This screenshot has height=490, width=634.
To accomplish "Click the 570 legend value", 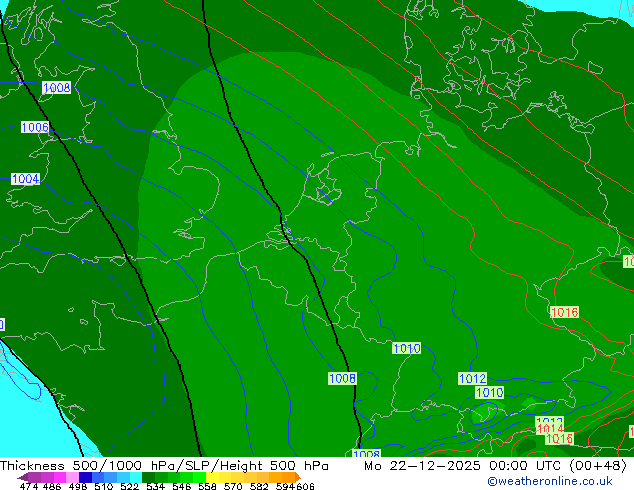I will tap(233, 486).
